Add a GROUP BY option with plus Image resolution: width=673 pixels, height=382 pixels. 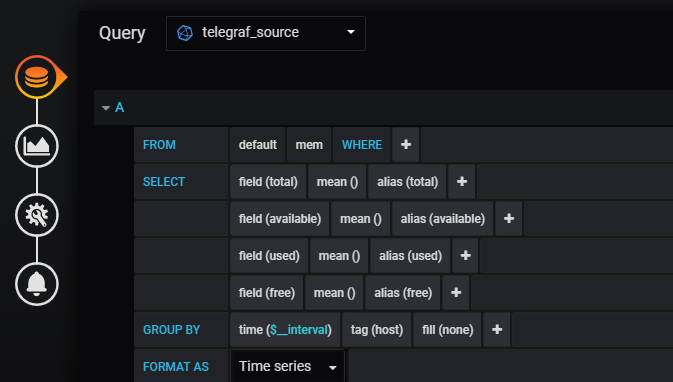click(x=497, y=329)
